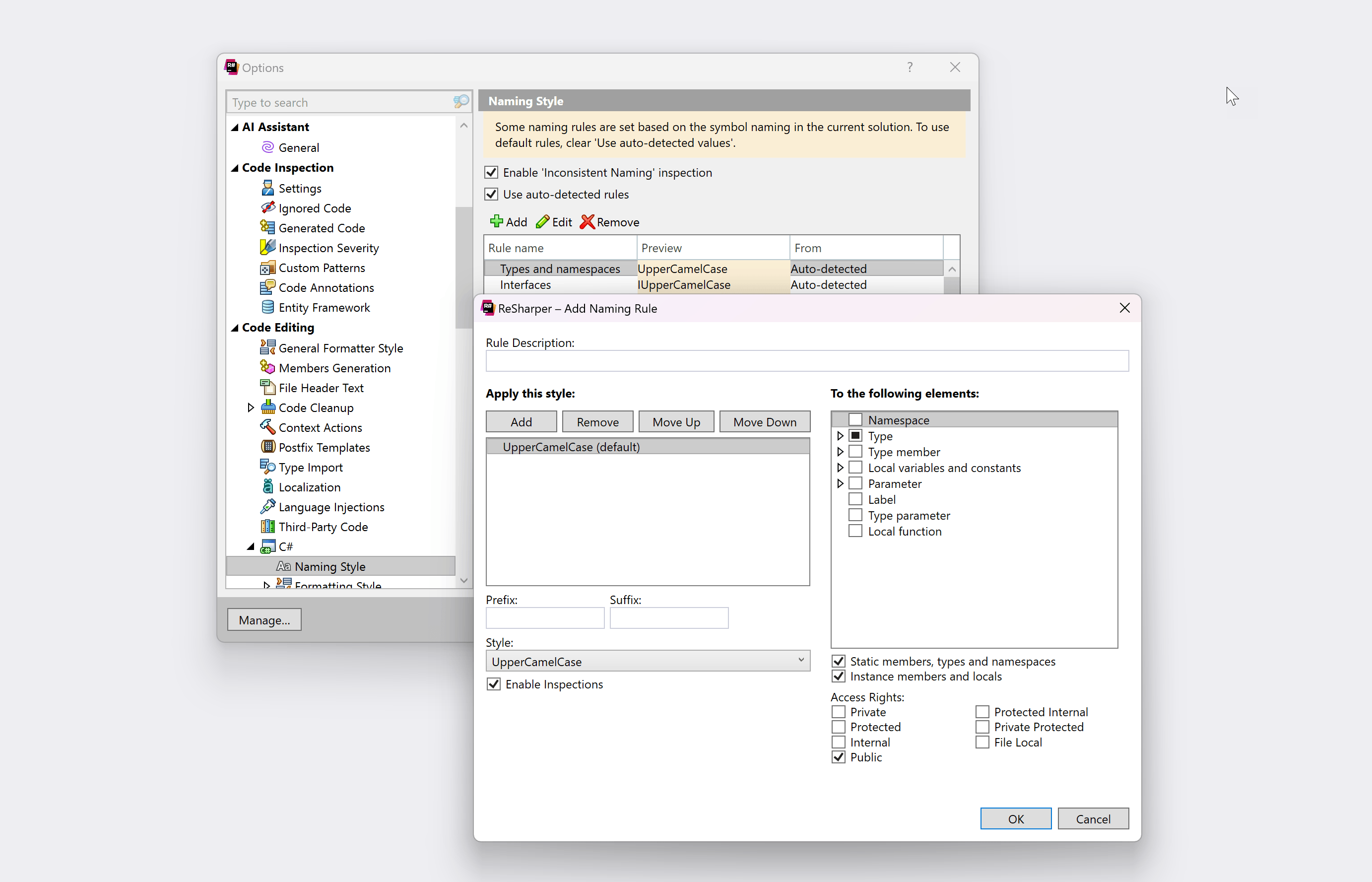The width and height of the screenshot is (1372, 882).
Task: Select Context Actions in options tree
Action: pos(320,427)
